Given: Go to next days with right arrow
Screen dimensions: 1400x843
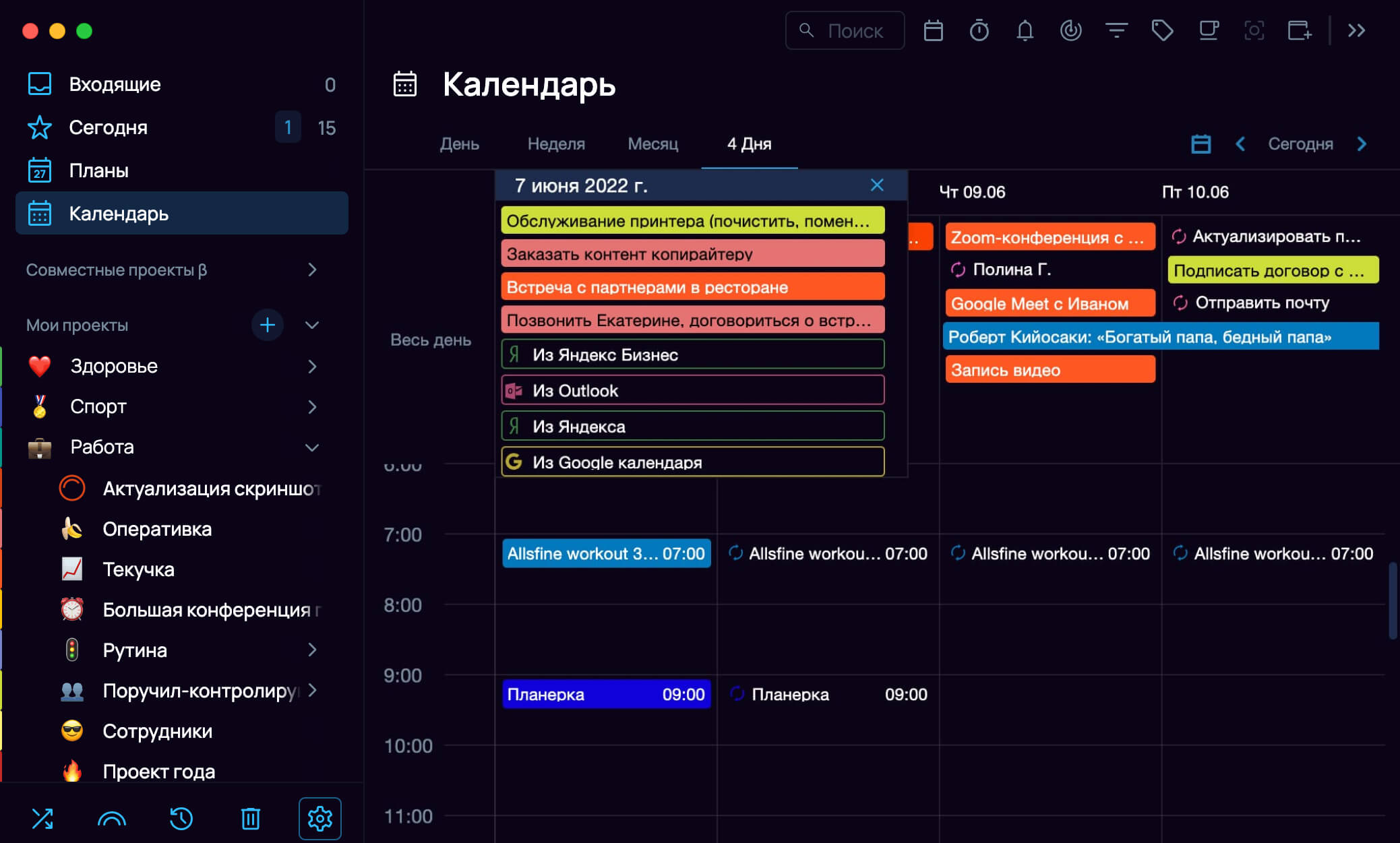Looking at the screenshot, I should point(1362,144).
